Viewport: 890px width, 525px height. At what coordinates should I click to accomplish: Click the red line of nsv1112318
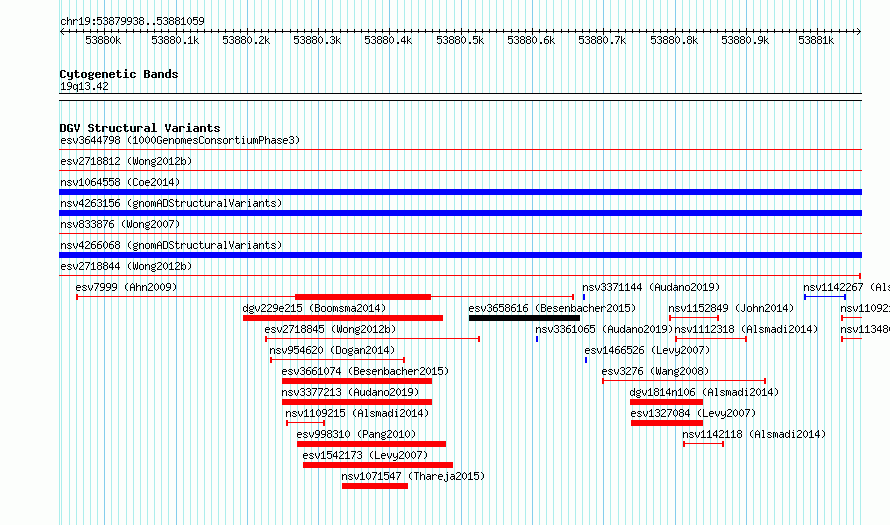(x=711, y=339)
